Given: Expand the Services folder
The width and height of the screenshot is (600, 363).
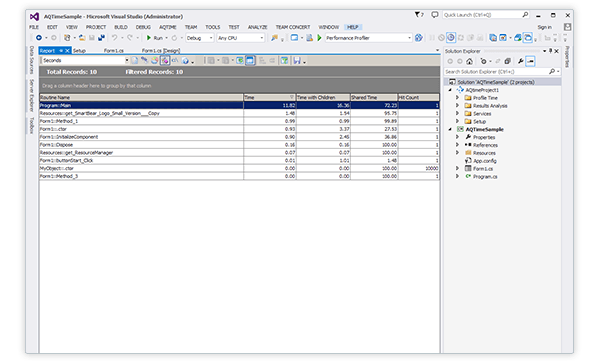Looking at the screenshot, I should click(457, 113).
